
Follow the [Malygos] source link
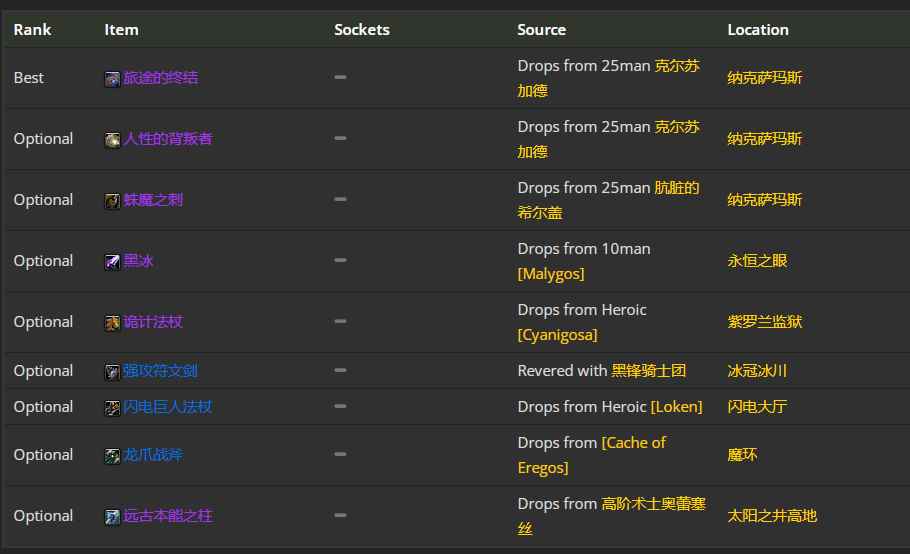coord(551,274)
